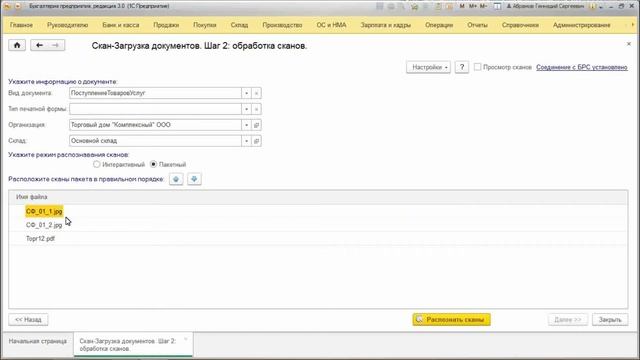The image size is (640, 360).
Task: Enable the Просмотр сканов checkbox
Action: point(477,67)
